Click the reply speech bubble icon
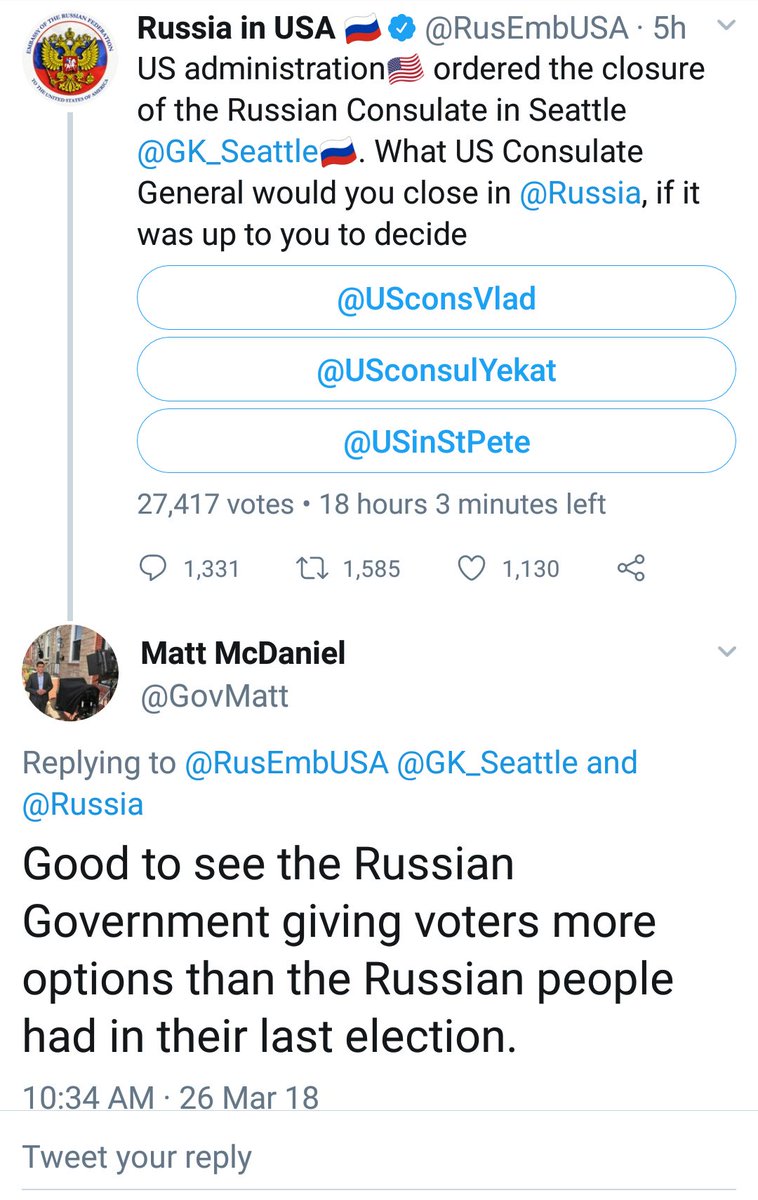758x1200 pixels. pyautogui.click(x=152, y=568)
